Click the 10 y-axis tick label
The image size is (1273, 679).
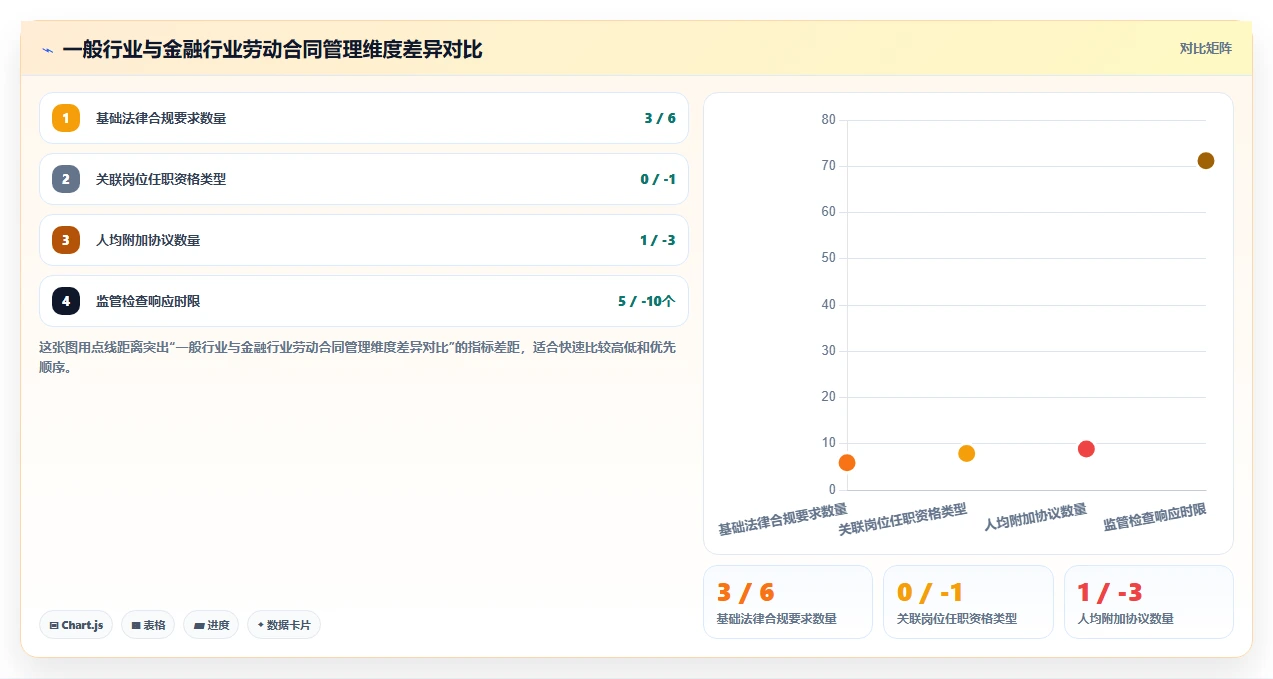[x=828, y=443]
